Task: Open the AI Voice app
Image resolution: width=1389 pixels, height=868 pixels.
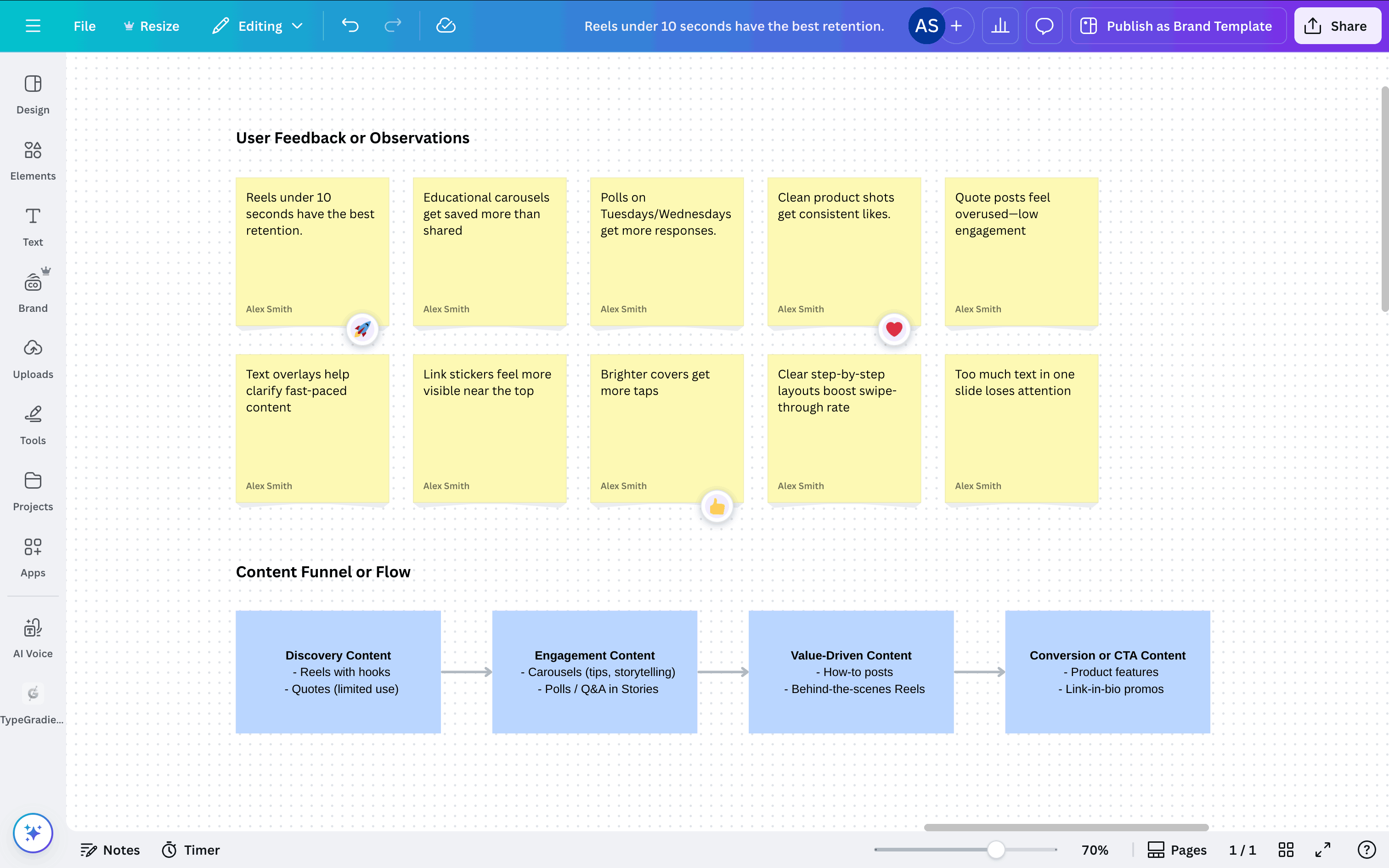Action: (x=33, y=638)
